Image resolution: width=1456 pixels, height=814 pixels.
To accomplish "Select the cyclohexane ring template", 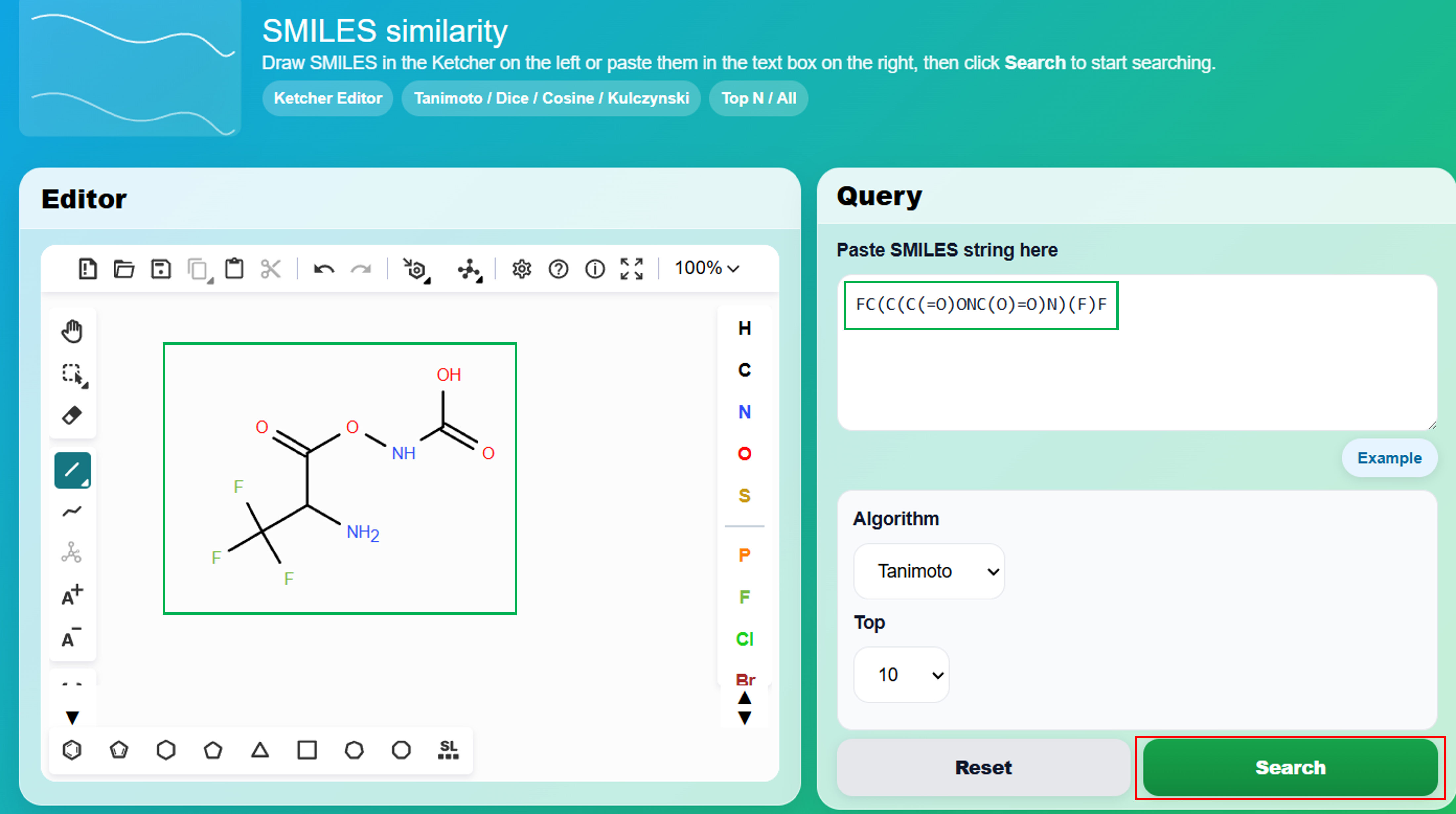I will pyautogui.click(x=166, y=751).
